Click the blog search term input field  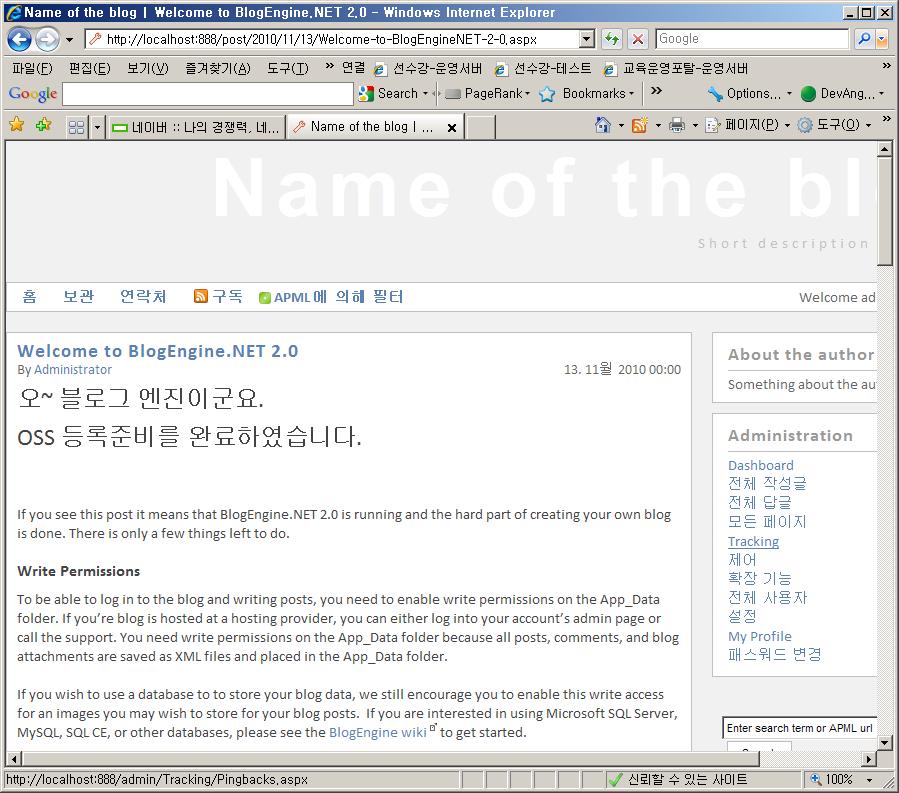(x=800, y=728)
